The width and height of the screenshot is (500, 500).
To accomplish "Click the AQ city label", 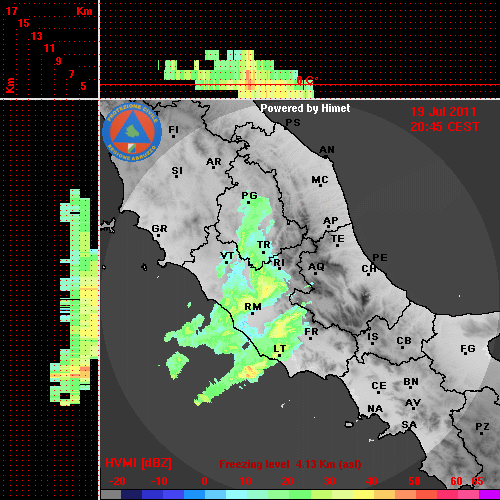I will [316, 267].
